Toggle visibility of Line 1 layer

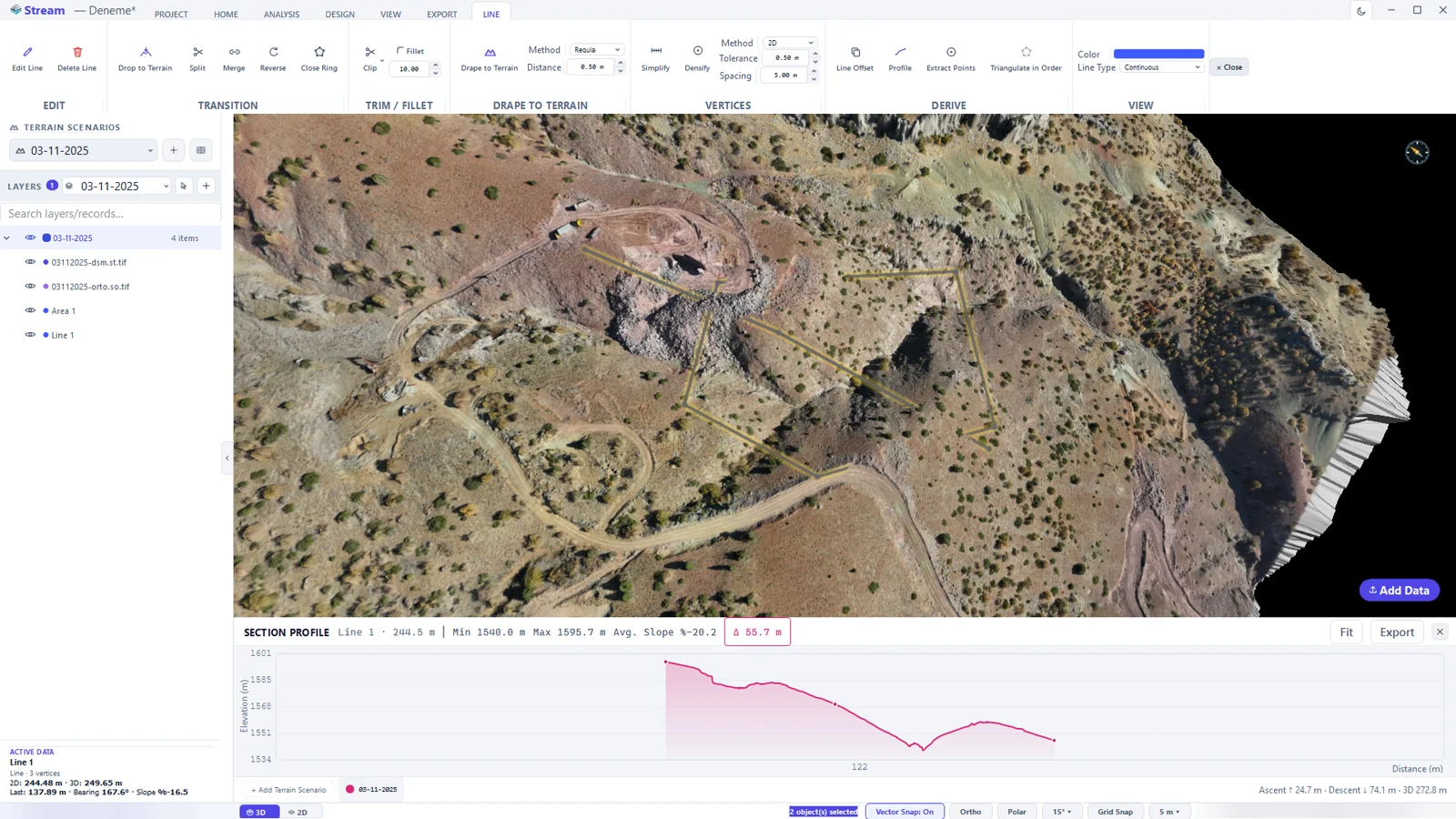tap(30, 335)
